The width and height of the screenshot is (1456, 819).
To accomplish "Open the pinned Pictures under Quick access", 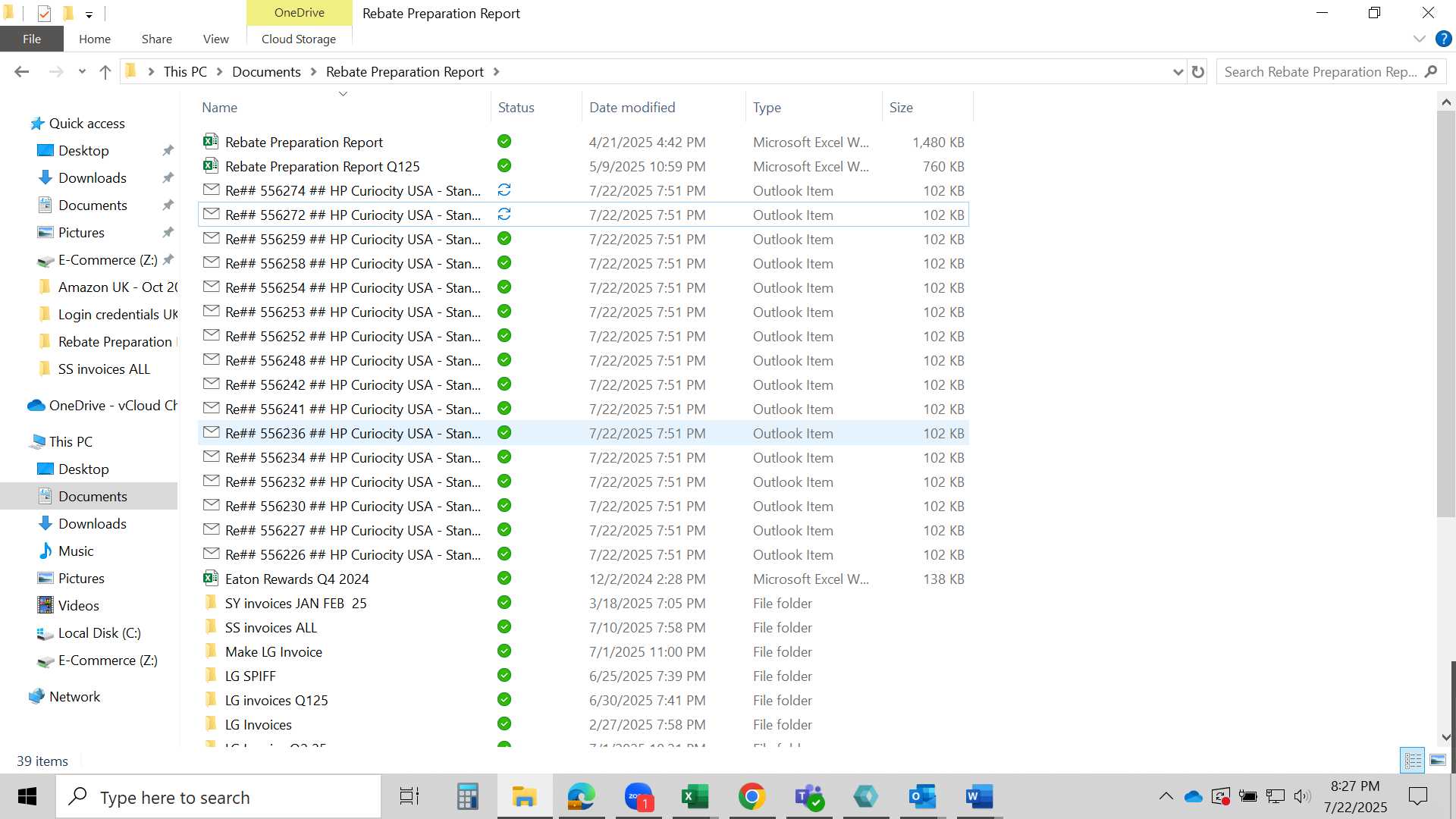I will click(x=81, y=232).
